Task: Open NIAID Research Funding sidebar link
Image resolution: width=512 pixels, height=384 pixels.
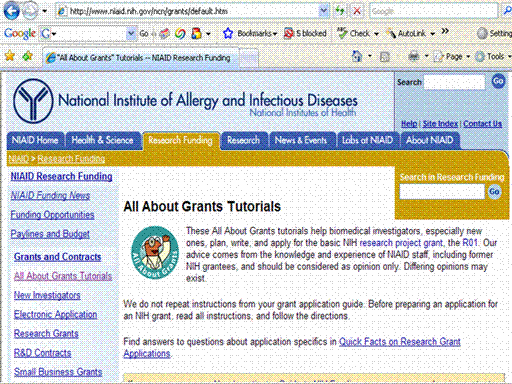Action: [x=61, y=176]
